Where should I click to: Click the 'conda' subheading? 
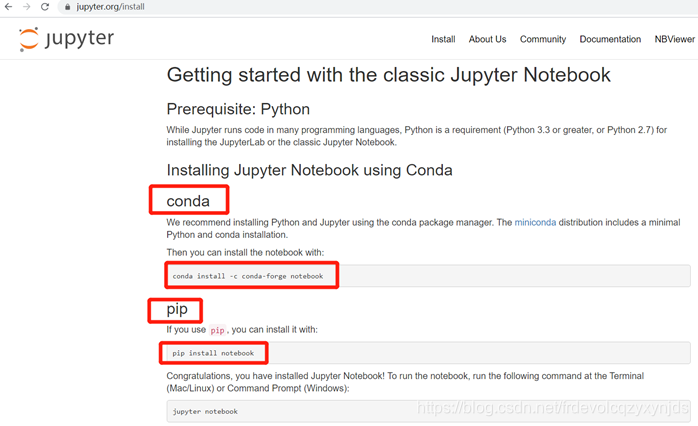tap(188, 201)
